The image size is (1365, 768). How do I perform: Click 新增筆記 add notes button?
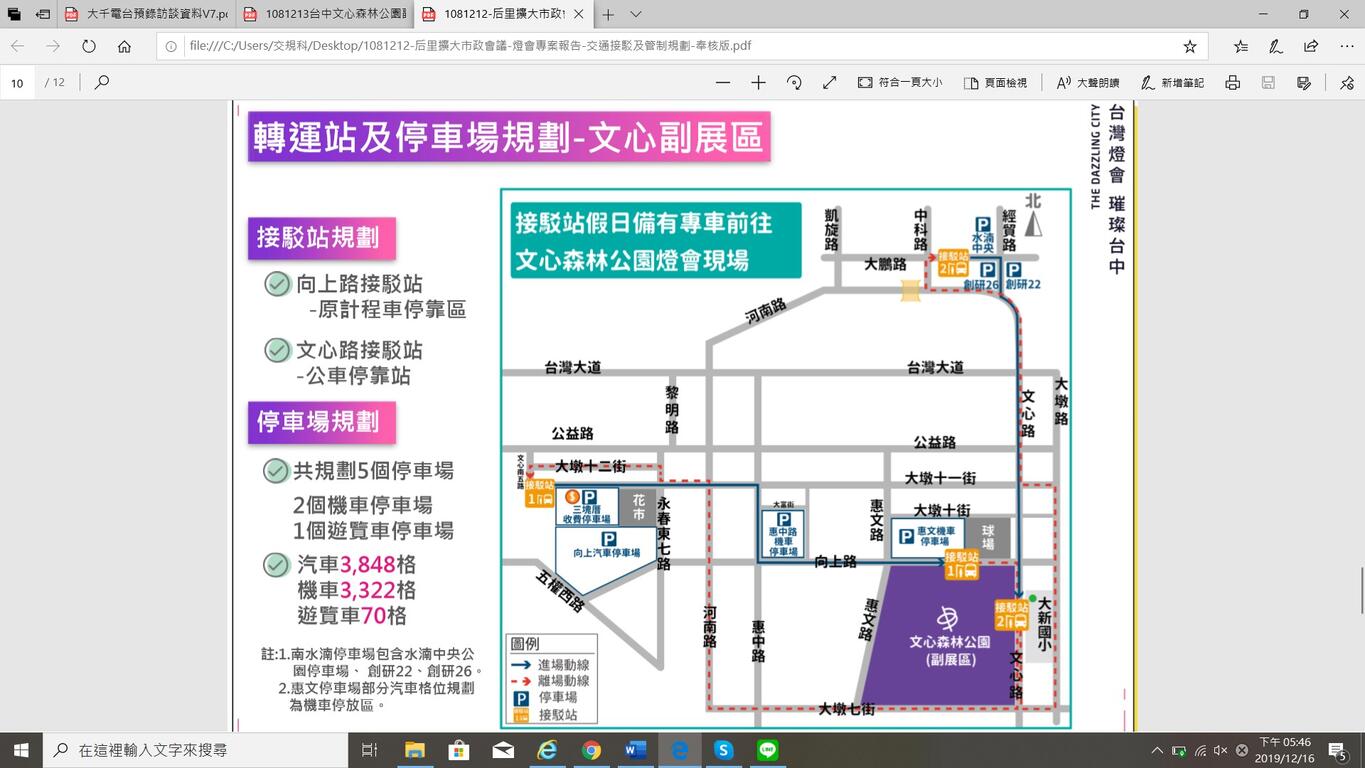point(1172,82)
